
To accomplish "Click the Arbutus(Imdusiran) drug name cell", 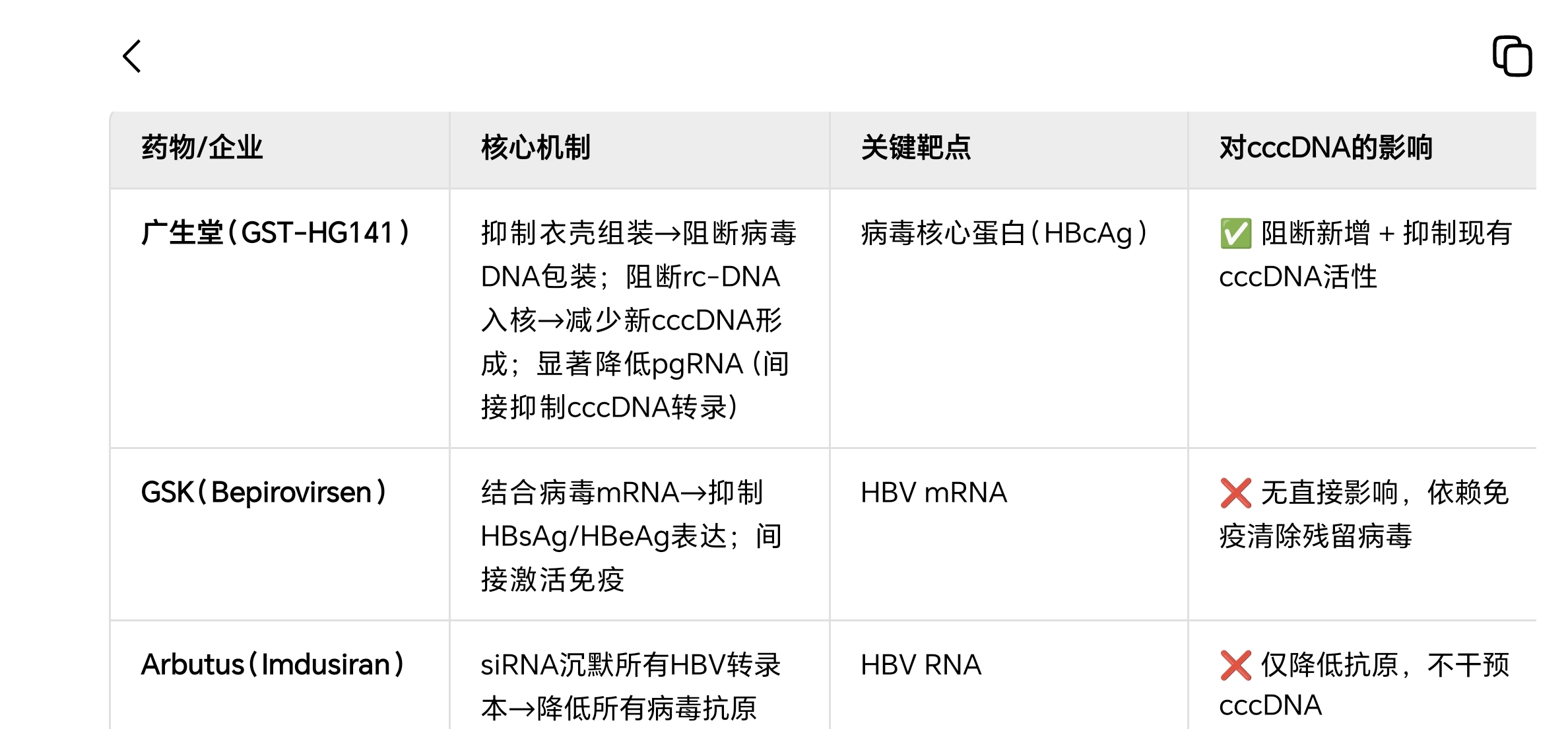I will [x=273, y=665].
